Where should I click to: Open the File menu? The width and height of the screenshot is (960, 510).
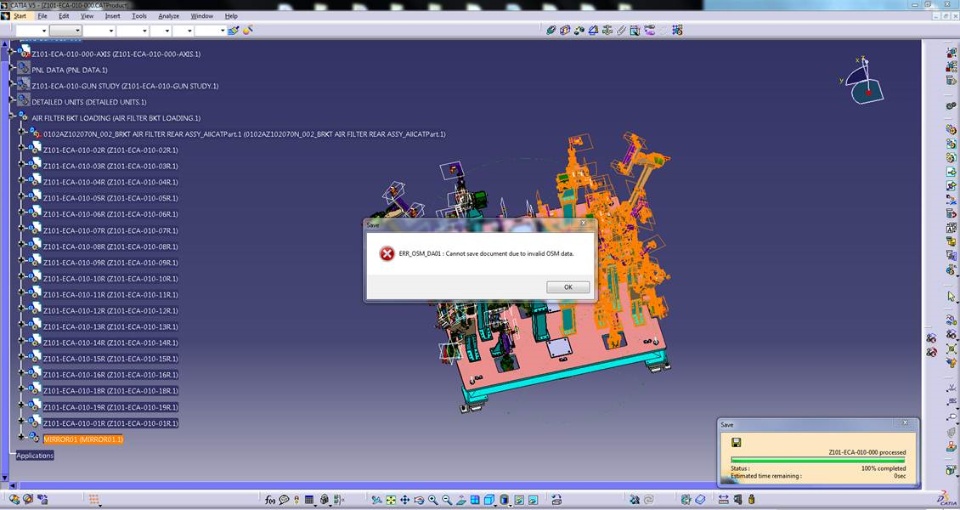click(x=42, y=16)
